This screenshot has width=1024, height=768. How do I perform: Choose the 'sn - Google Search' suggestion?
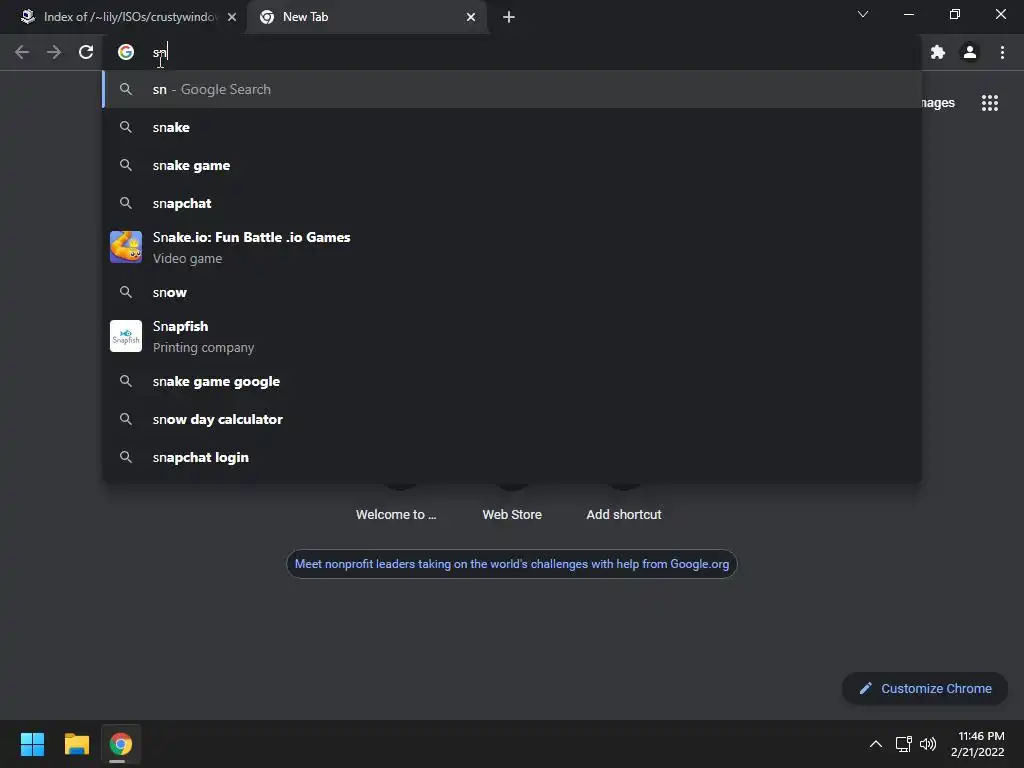tap(512, 89)
